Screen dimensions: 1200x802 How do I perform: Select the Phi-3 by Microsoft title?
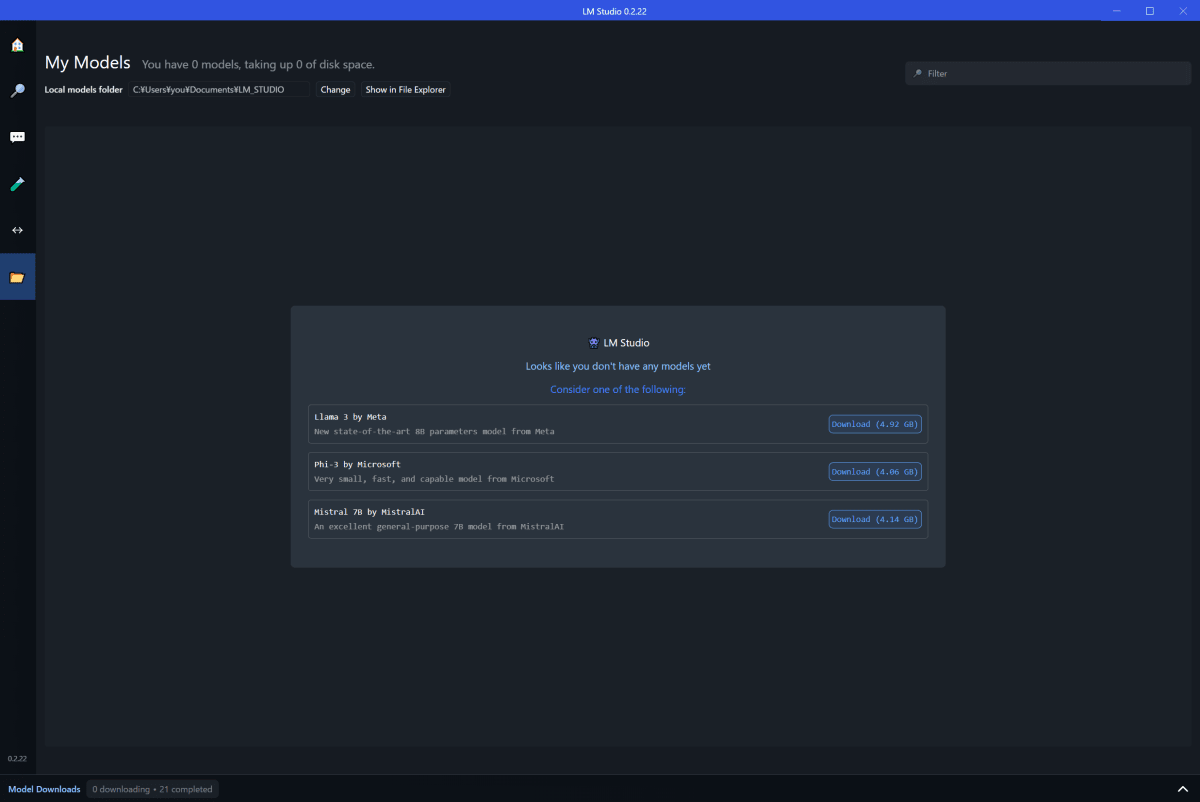pos(357,465)
